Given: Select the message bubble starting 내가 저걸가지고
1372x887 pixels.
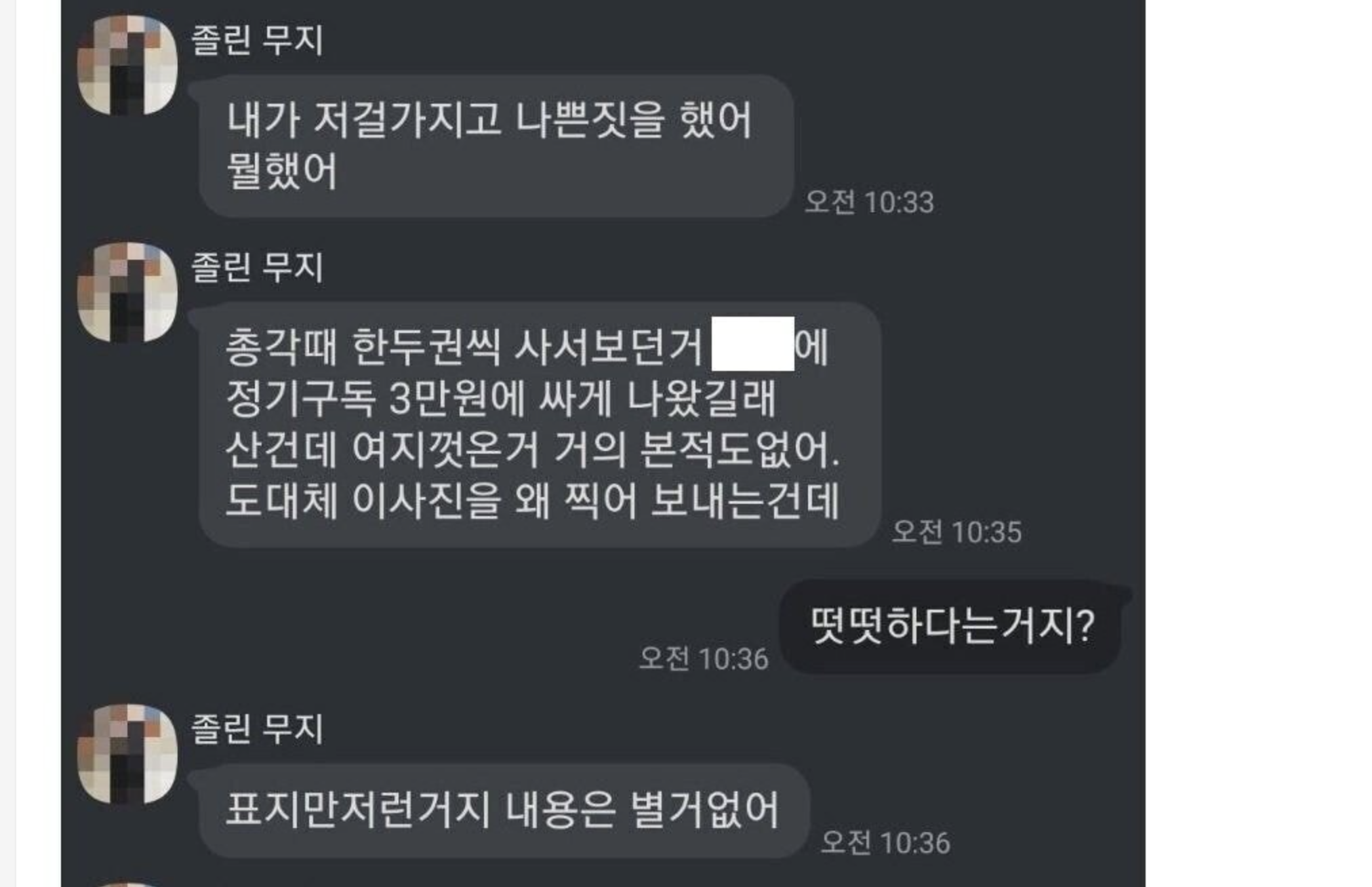Looking at the screenshot, I should click(x=496, y=146).
